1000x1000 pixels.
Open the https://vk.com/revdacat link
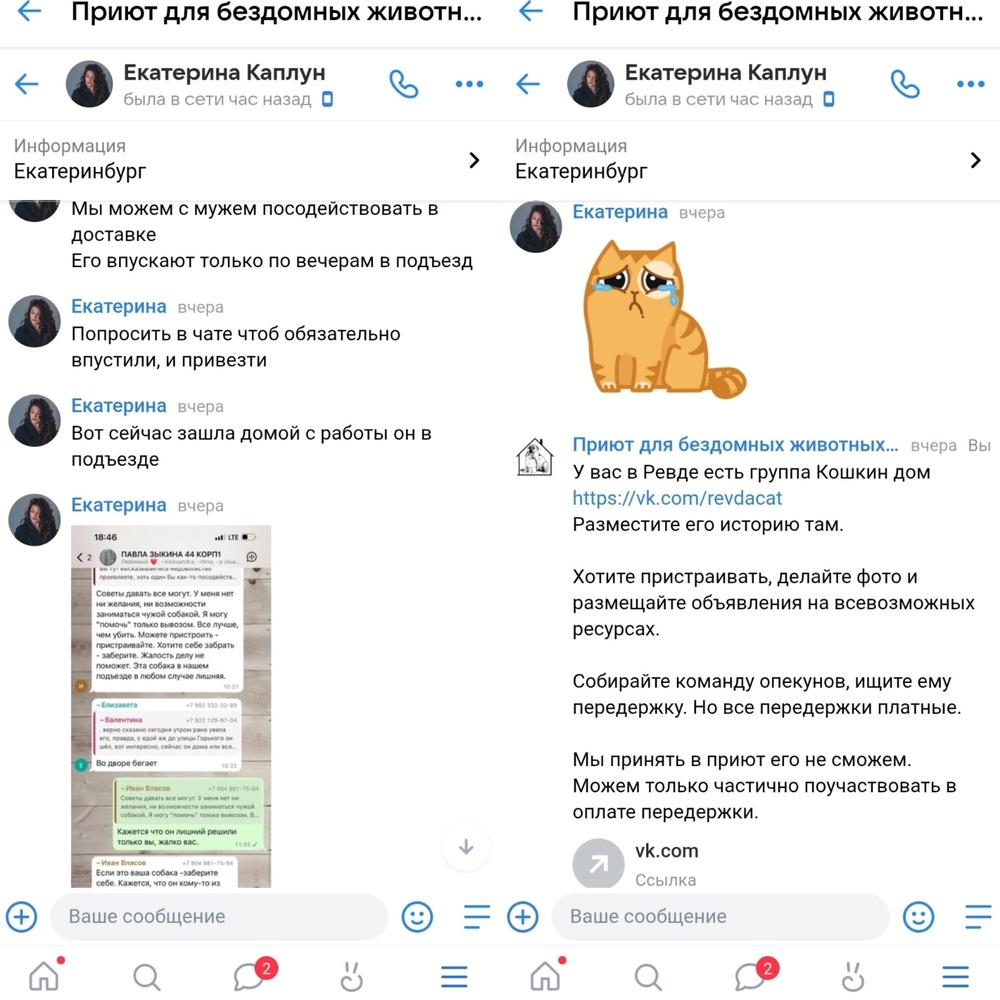coord(677,498)
